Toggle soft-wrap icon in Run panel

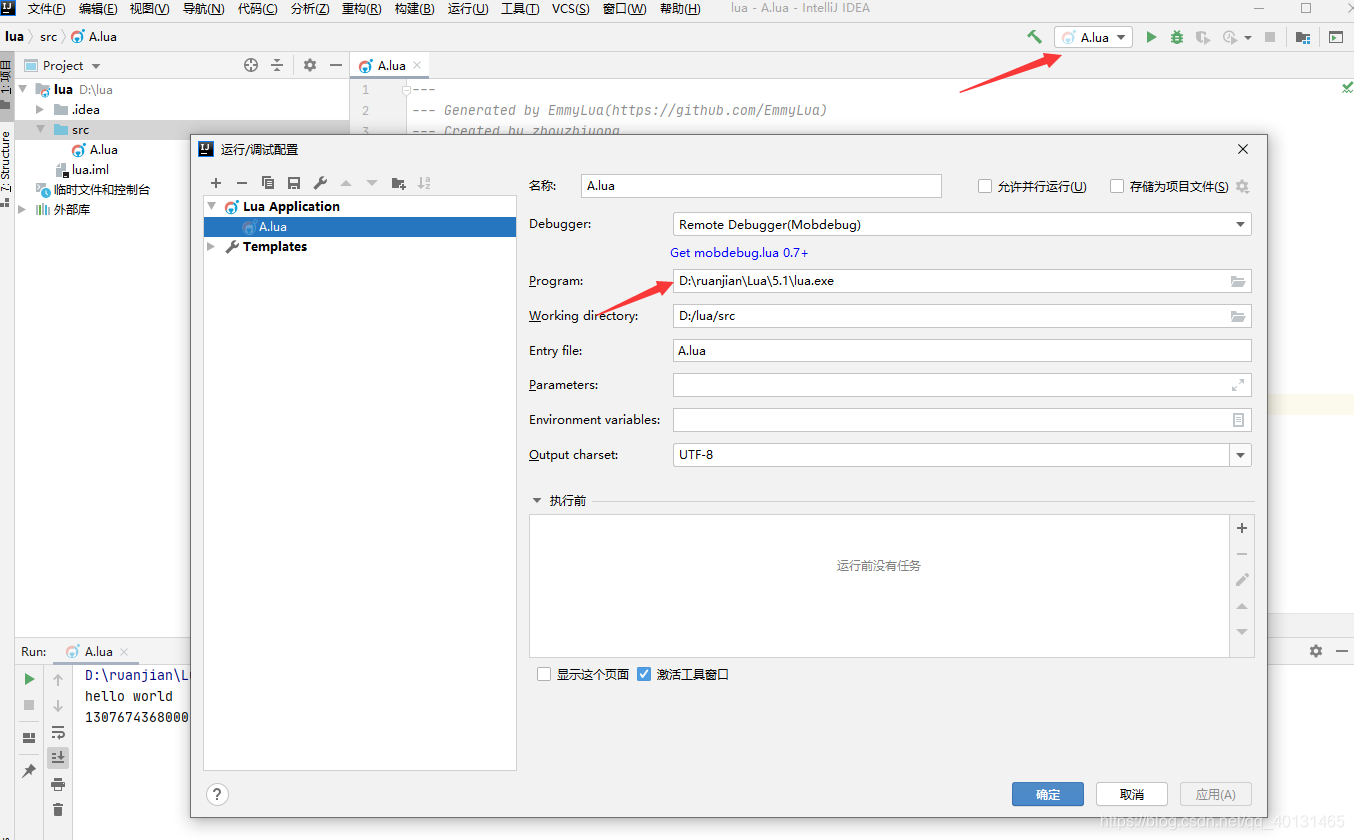pyautogui.click(x=58, y=732)
